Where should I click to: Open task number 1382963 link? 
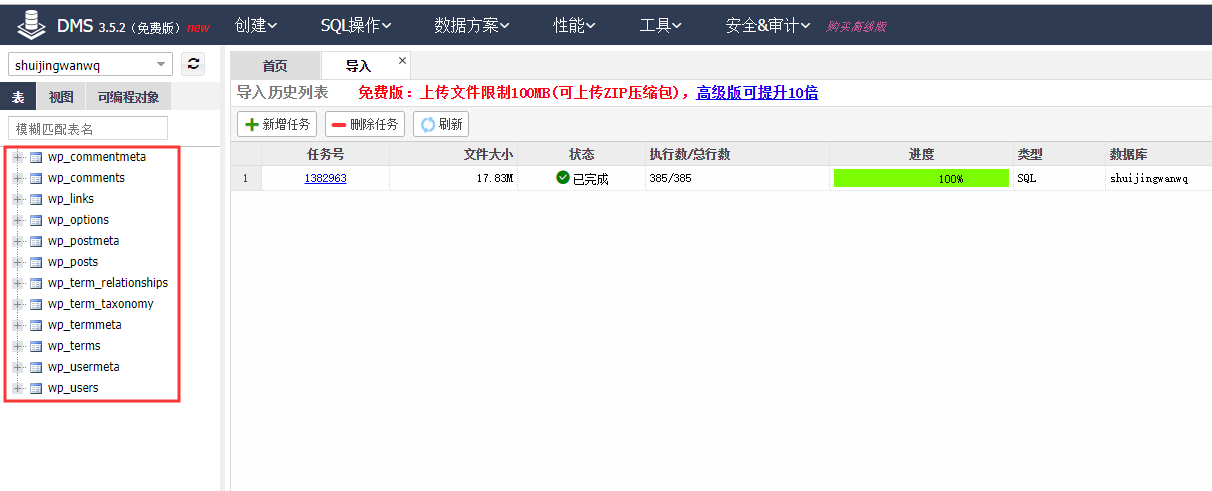[325, 179]
